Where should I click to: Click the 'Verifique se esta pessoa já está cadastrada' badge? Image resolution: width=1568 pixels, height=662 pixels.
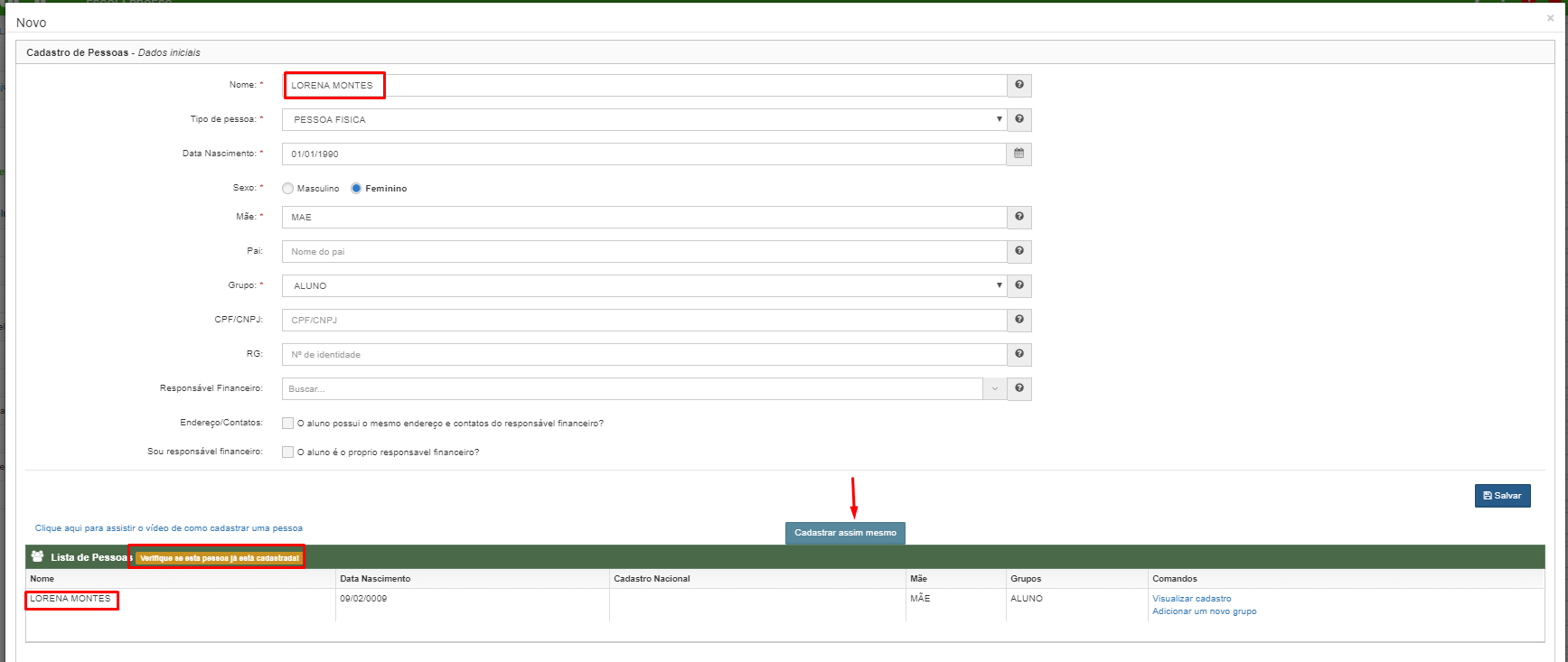click(219, 558)
